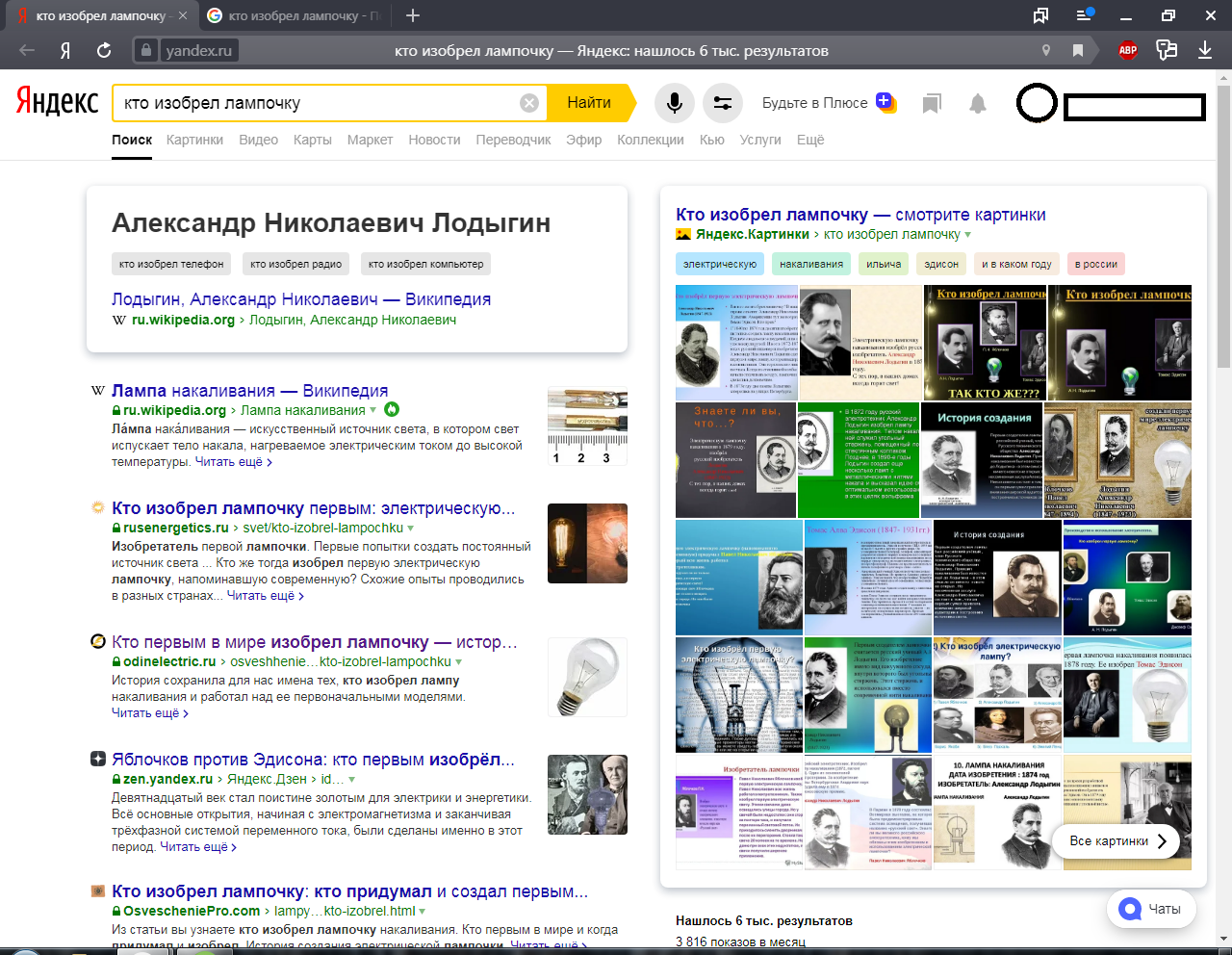Open 'Кто изобрел лампочку — смотрите картинки' link
The image size is (1232, 955).
click(x=860, y=215)
